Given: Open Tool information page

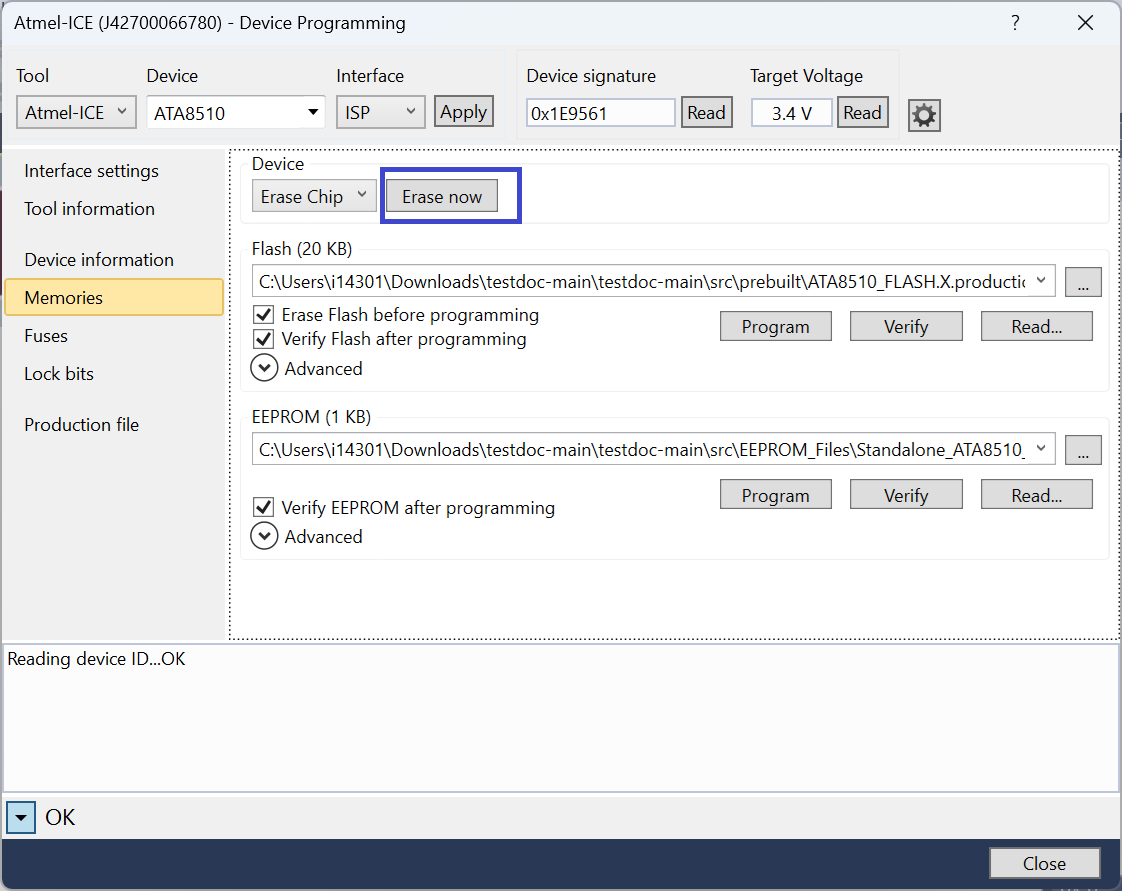Looking at the screenshot, I should point(90,209).
